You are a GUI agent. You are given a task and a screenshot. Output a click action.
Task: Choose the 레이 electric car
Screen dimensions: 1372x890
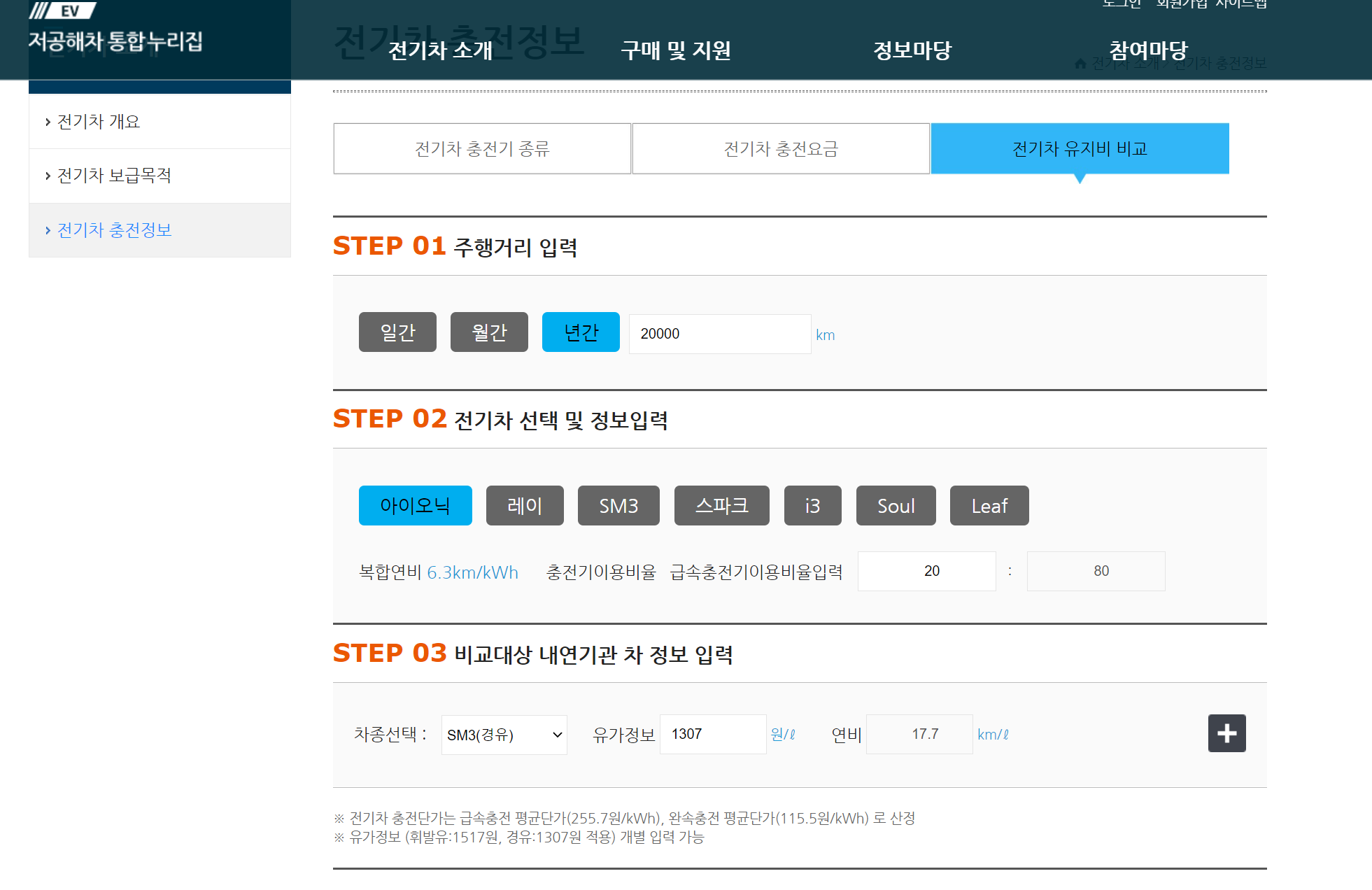[525, 505]
